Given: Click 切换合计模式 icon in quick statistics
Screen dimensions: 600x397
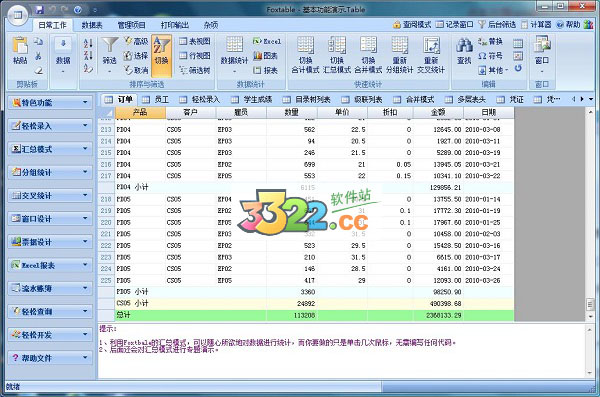Looking at the screenshot, I should pyautogui.click(x=305, y=46).
